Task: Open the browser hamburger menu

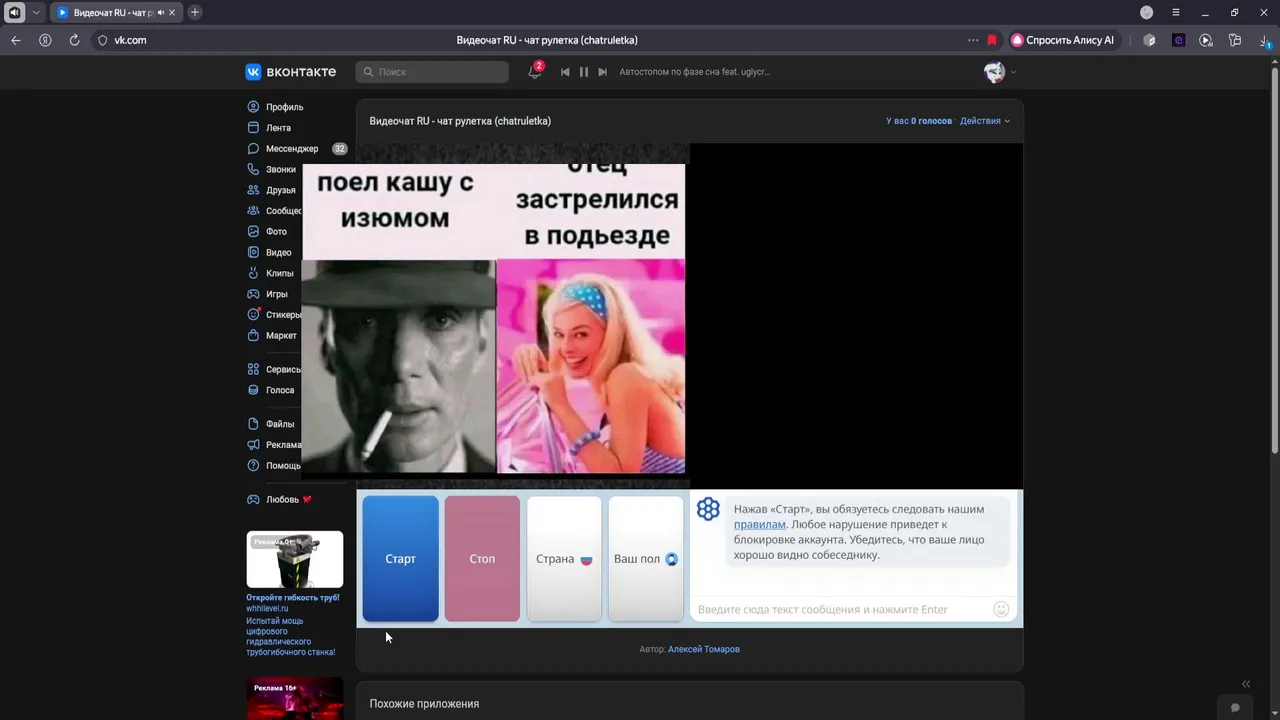Action: tap(1176, 12)
